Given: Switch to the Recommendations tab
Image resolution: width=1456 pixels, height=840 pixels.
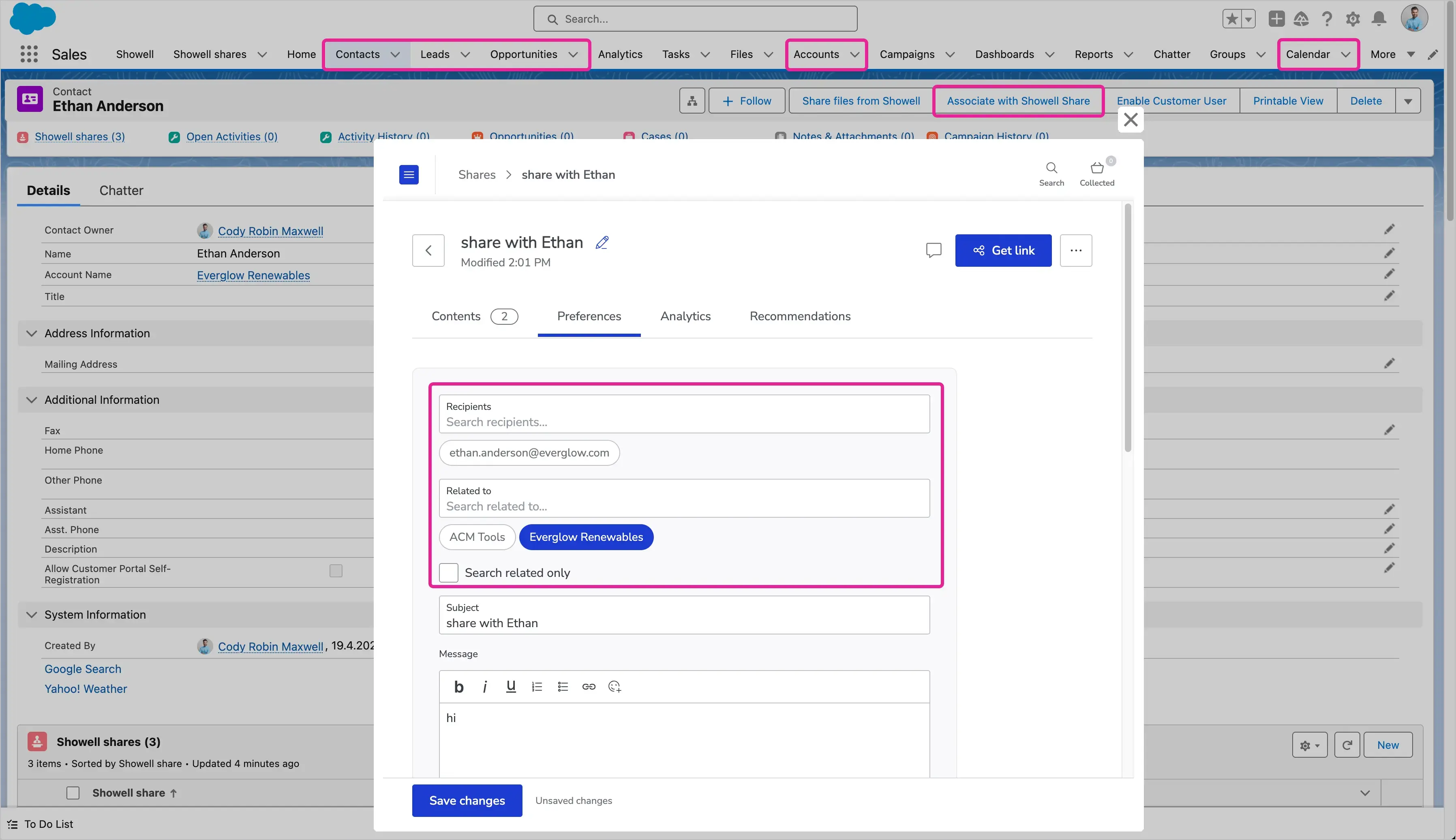Looking at the screenshot, I should click(x=799, y=316).
